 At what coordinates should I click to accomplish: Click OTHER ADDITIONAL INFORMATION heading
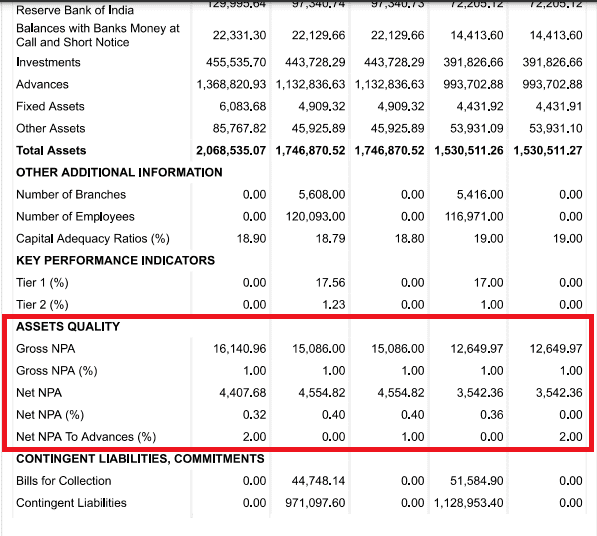point(119,172)
